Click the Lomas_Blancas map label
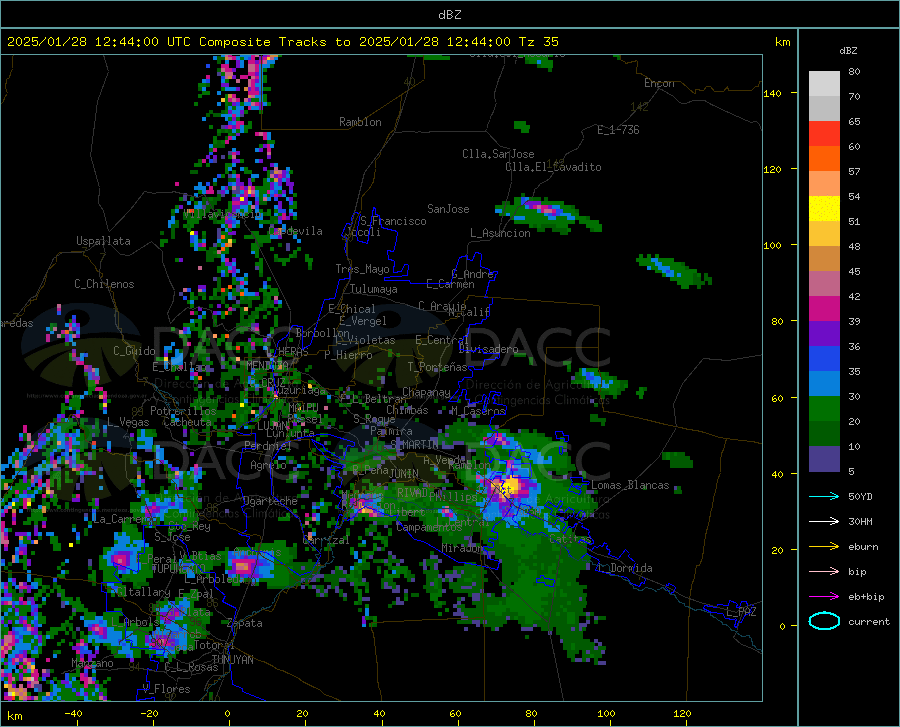This screenshot has width=900, height=727. point(630,485)
